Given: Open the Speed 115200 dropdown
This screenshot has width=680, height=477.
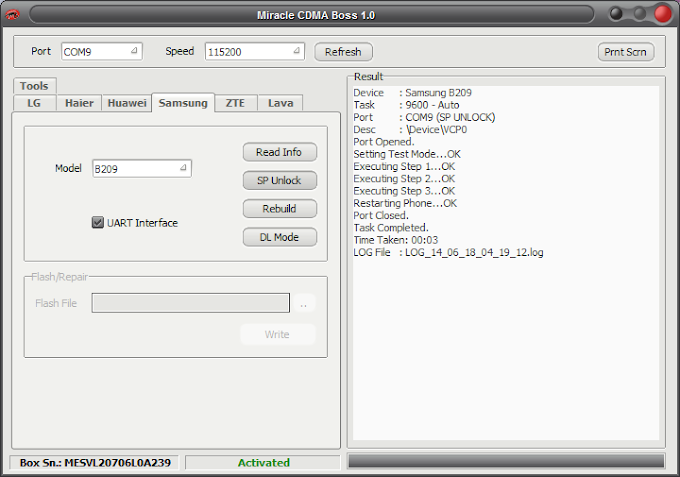Looking at the screenshot, I should point(255,52).
